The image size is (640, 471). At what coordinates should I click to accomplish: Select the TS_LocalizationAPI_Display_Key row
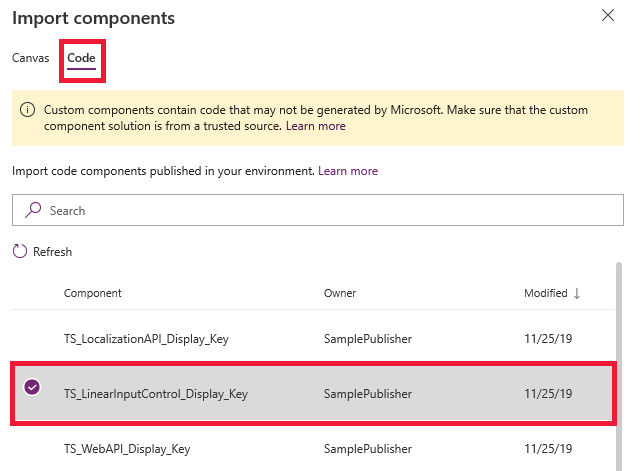point(313,339)
